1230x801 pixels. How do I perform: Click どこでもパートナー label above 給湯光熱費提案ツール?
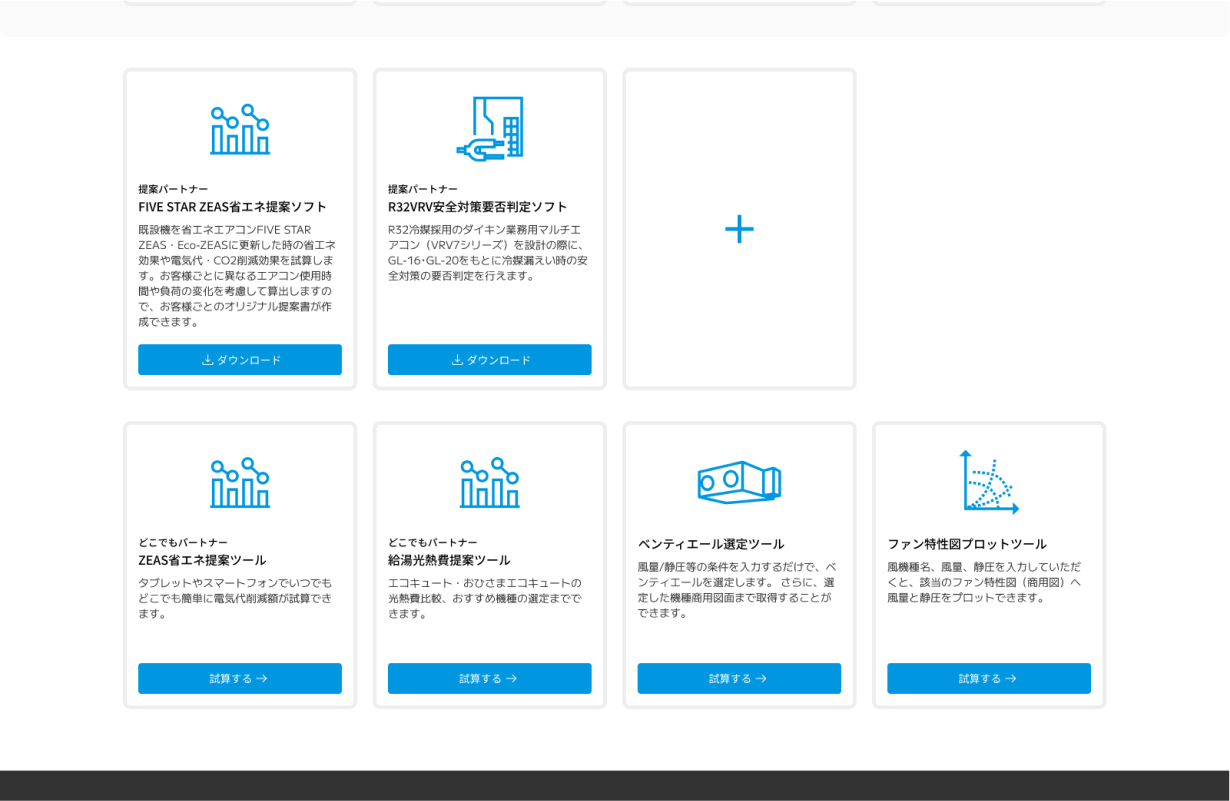(x=433, y=542)
